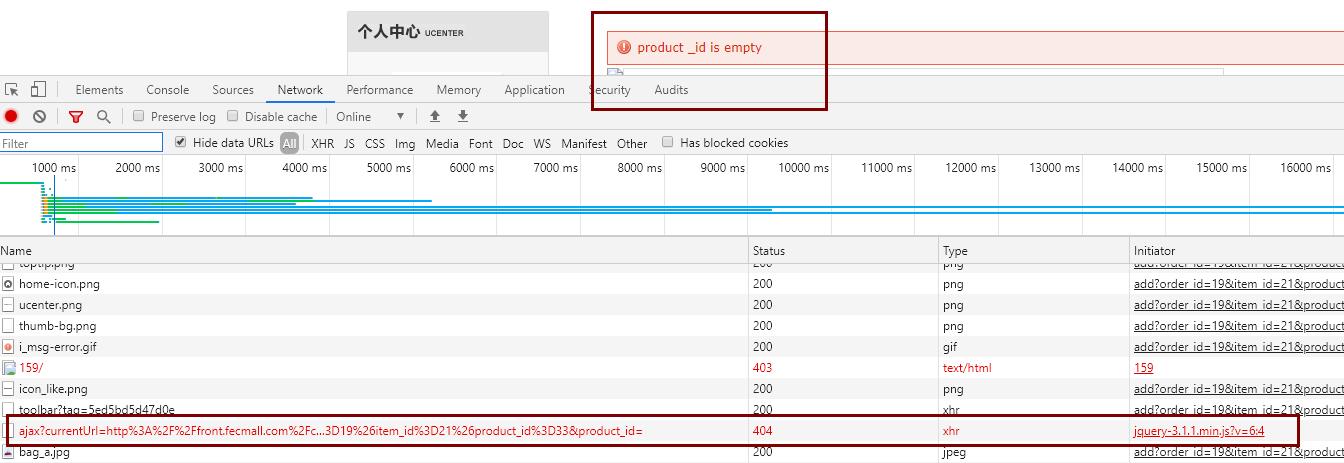Switch to the Sources tab

[x=233, y=89]
